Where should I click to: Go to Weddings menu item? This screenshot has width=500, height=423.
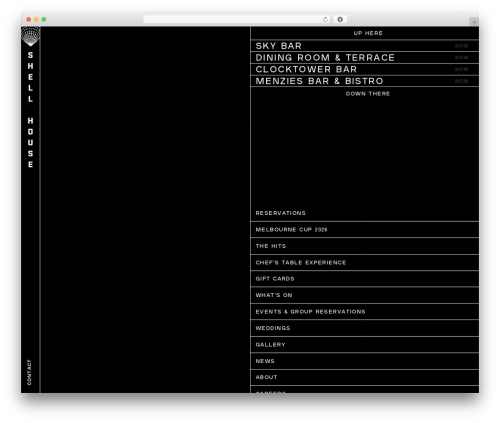365,328
